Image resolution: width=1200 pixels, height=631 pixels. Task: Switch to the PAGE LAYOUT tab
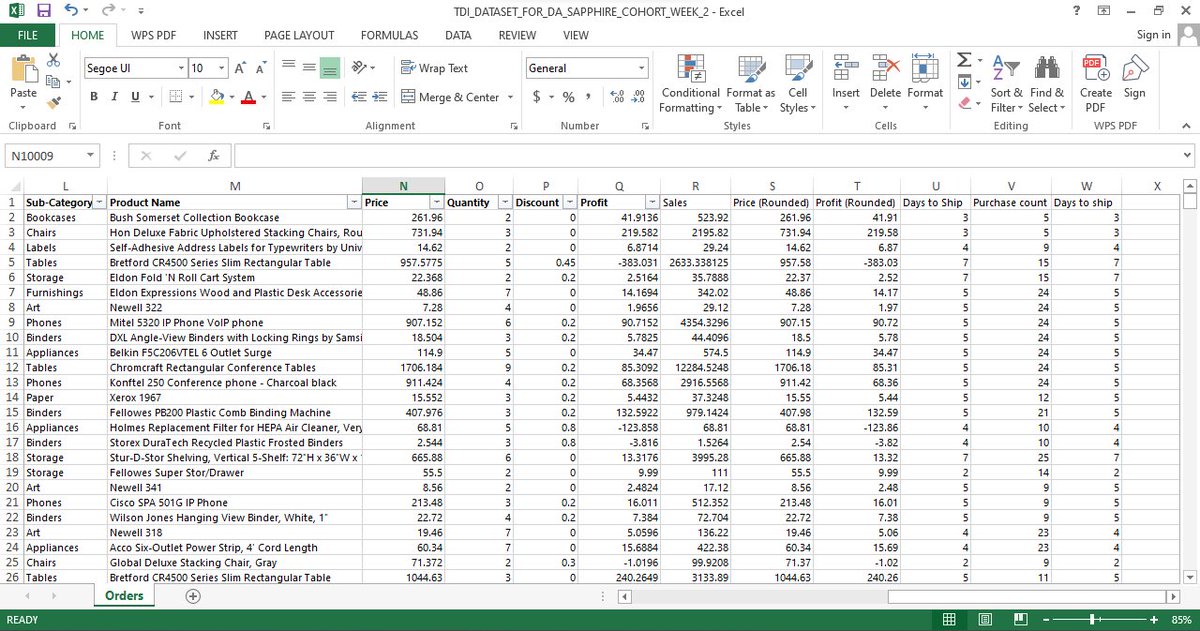[x=299, y=35]
